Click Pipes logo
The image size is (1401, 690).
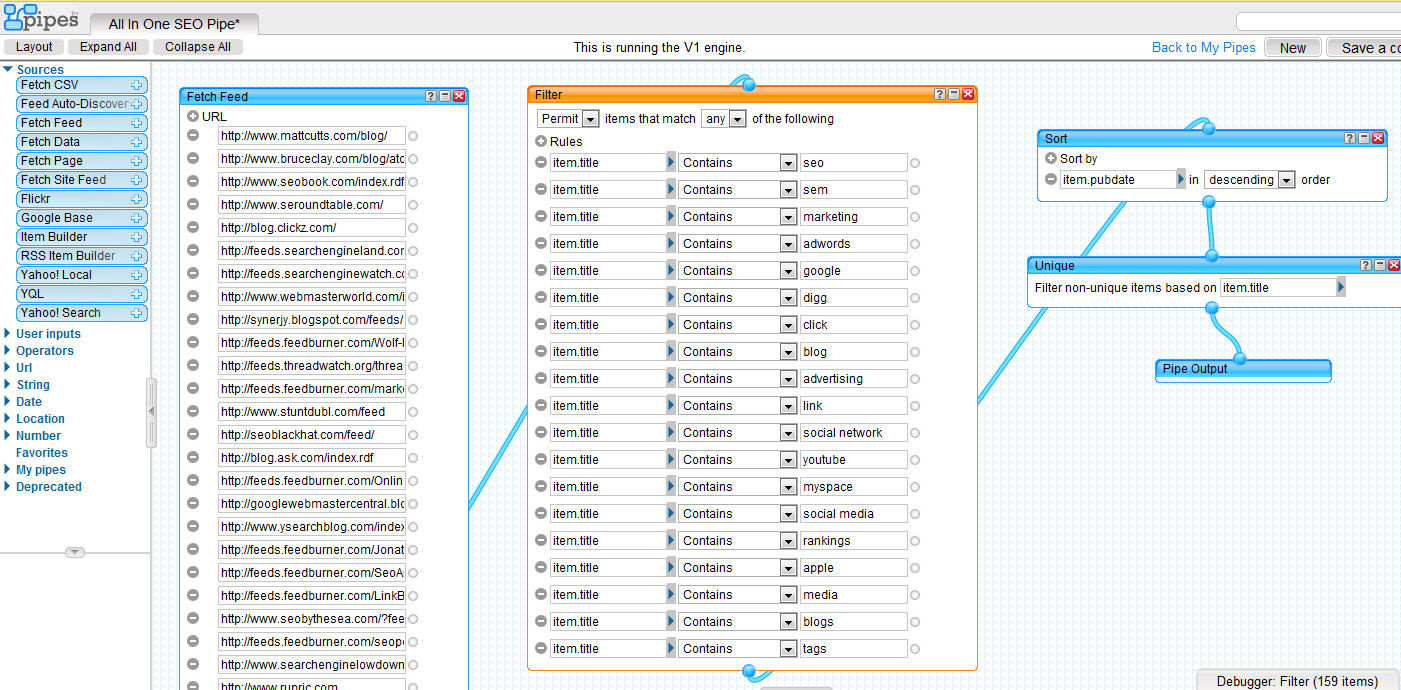click(42, 17)
